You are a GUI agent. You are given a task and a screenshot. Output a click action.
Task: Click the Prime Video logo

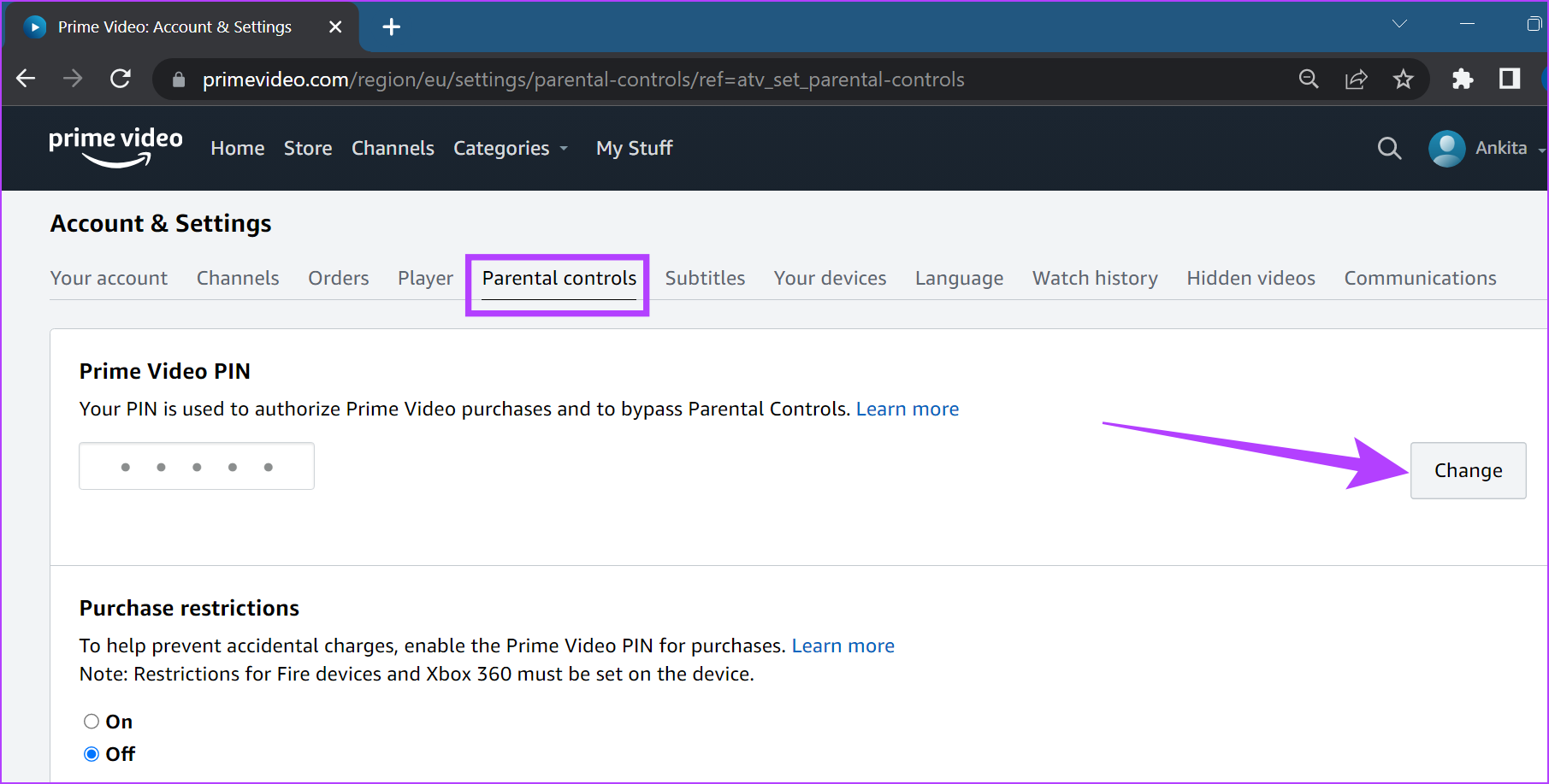pos(115,147)
